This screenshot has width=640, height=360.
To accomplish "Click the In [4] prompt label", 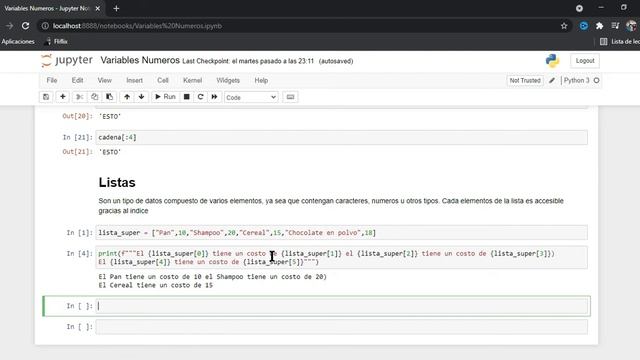I will 80,253.
